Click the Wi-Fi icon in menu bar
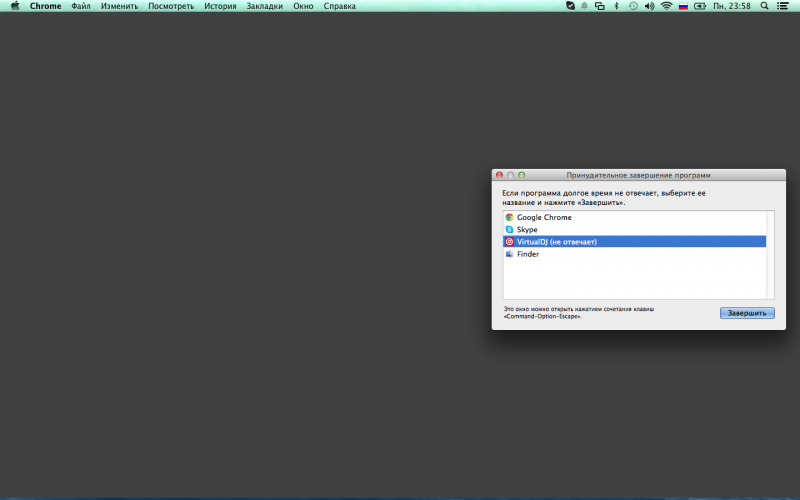This screenshot has width=800, height=500. [x=666, y=6]
